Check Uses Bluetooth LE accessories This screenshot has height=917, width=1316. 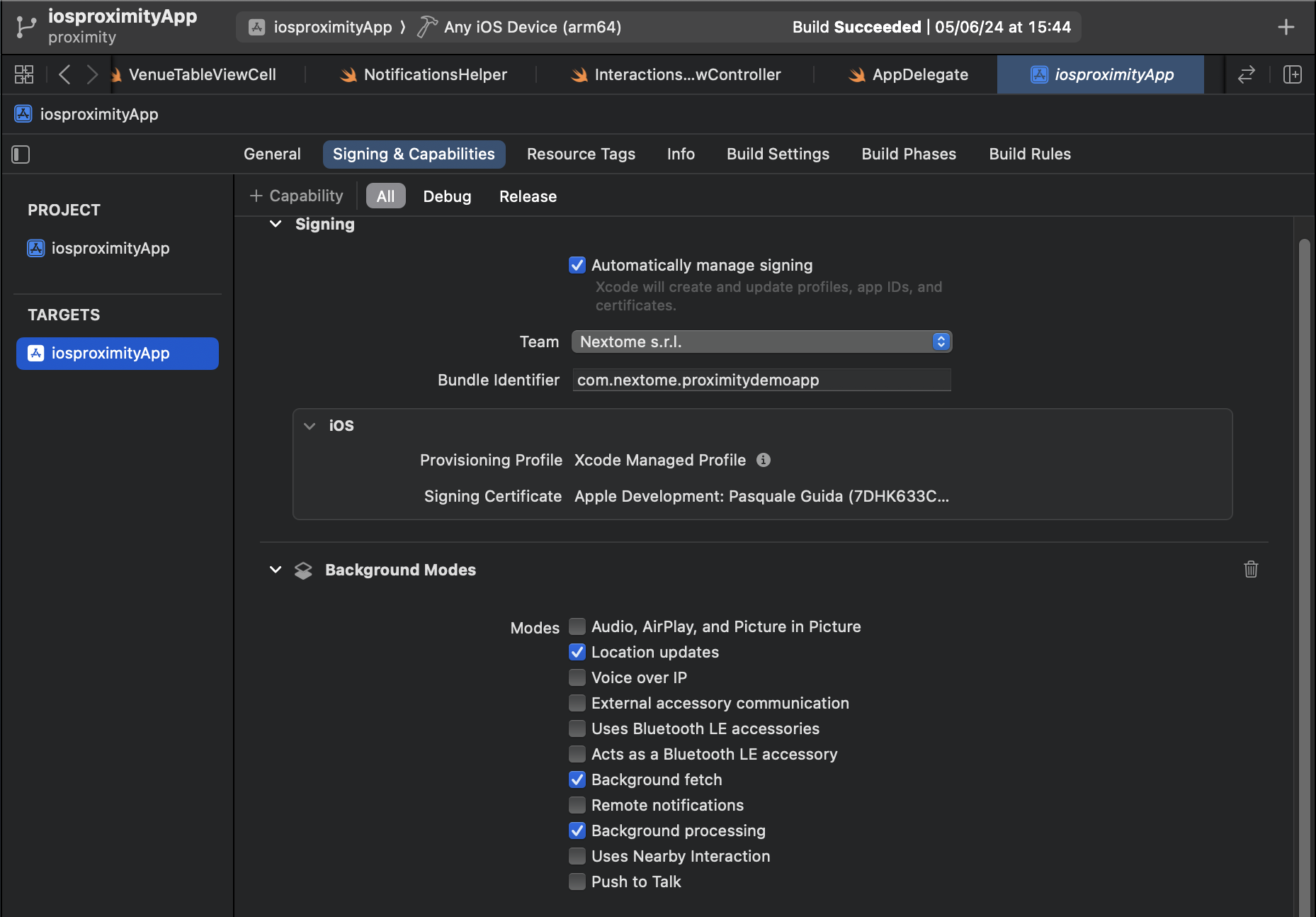pos(577,728)
